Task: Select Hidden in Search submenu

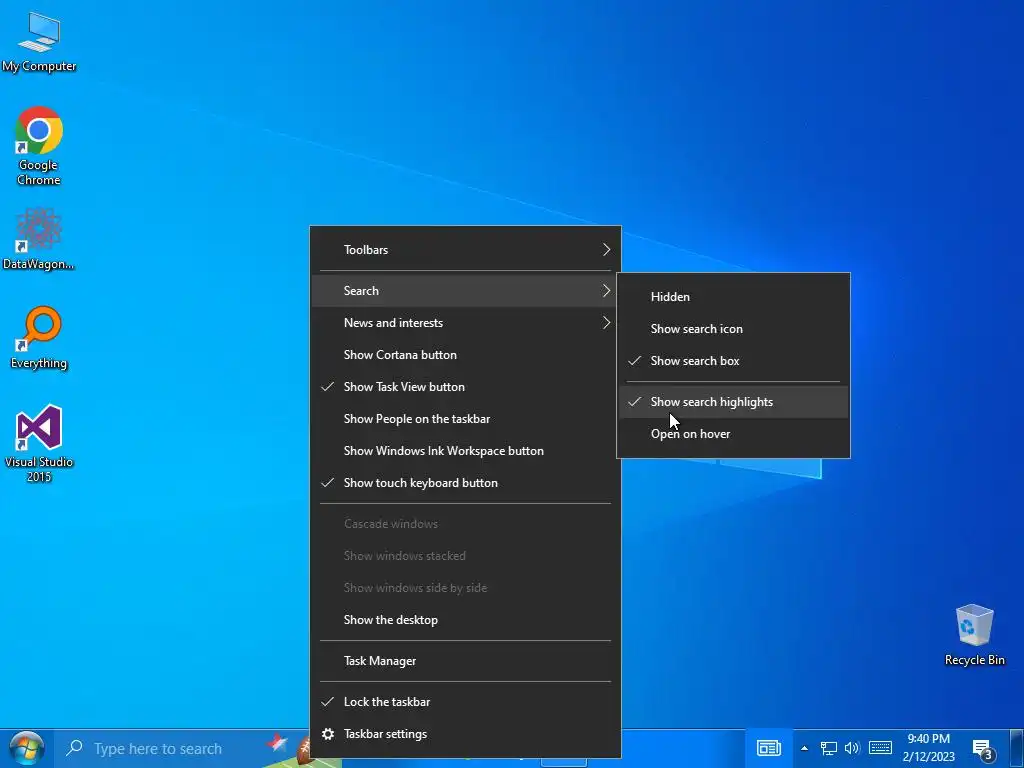Action: (x=733, y=296)
